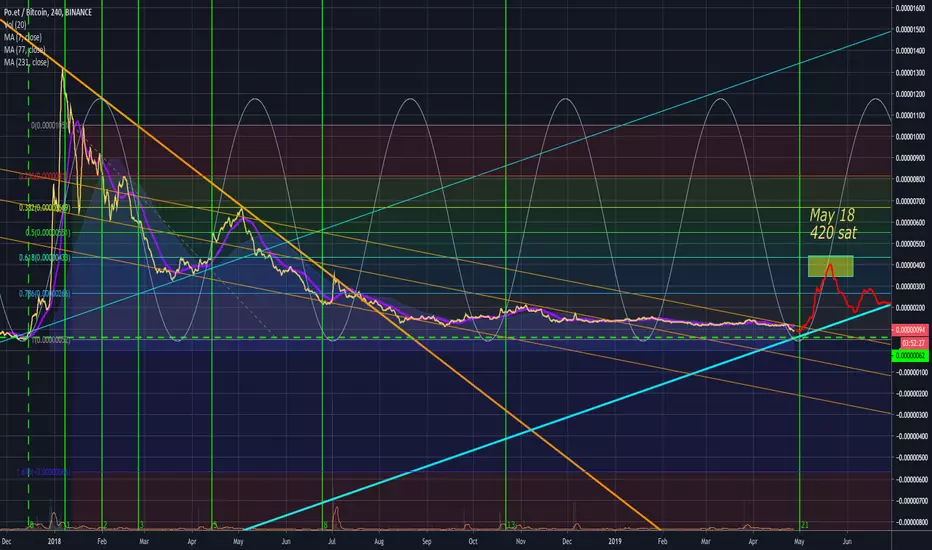Image resolution: width=932 pixels, height=550 pixels.
Task: Click the -0.00000700 price axis label
Action: (x=911, y=501)
